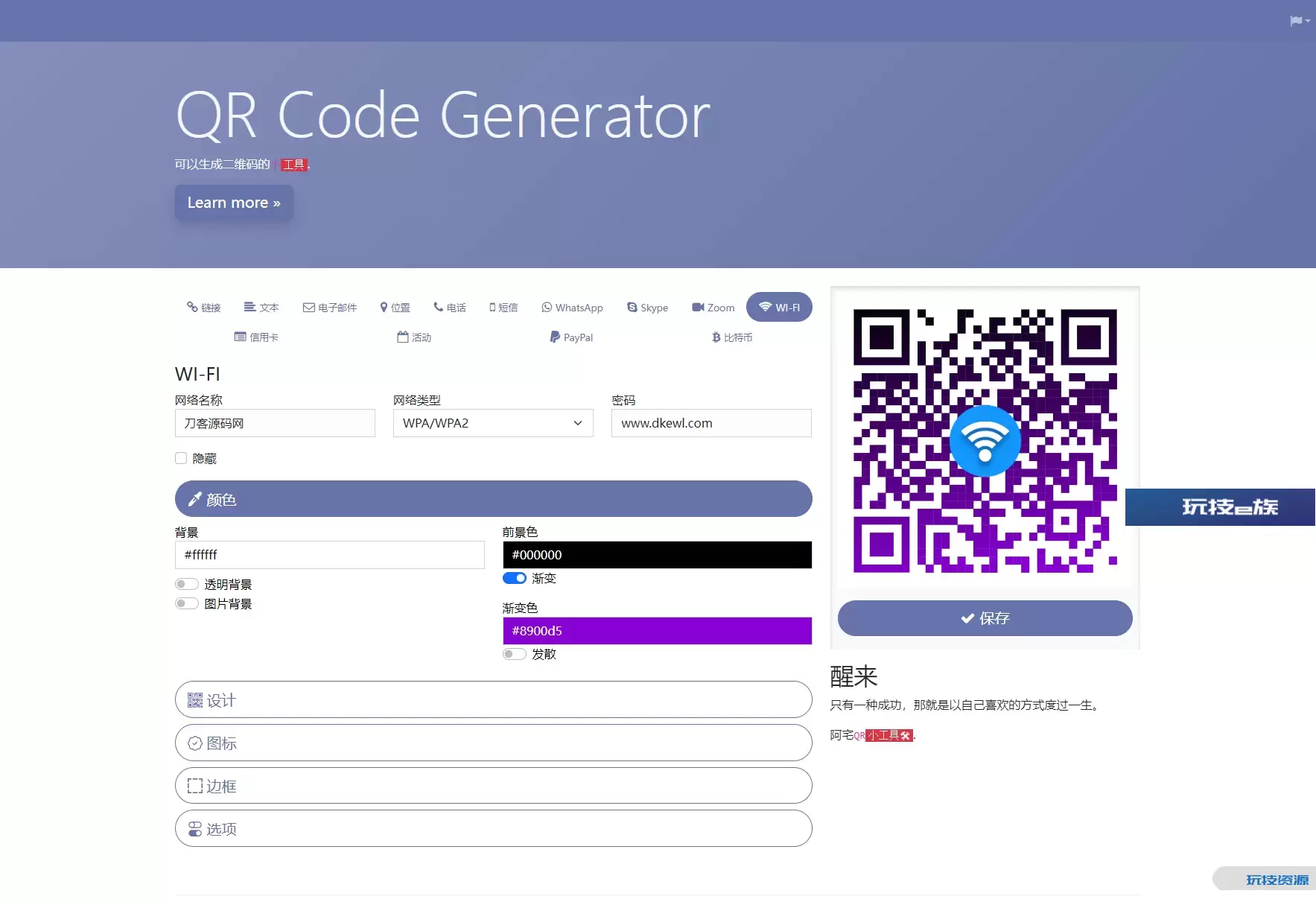Click the 保存 save button
The height and width of the screenshot is (902, 1316).
point(985,618)
